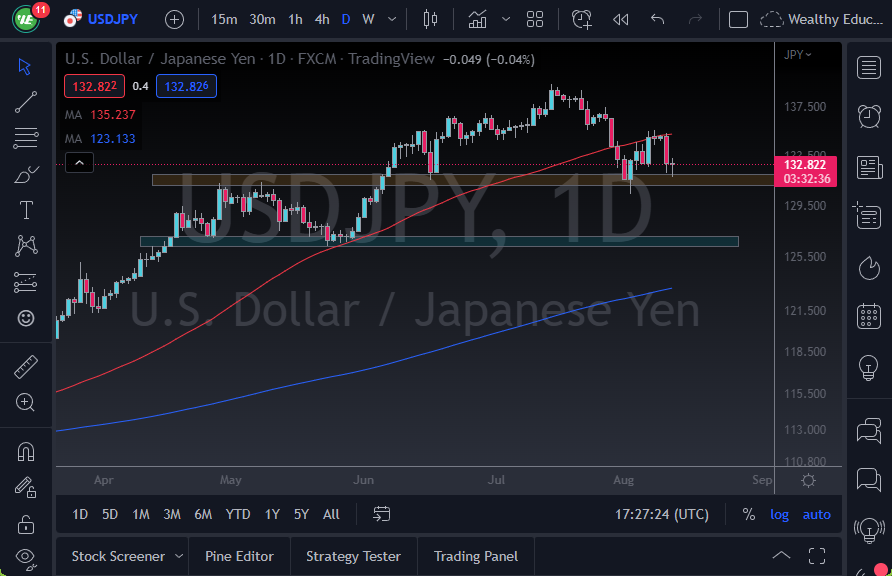Viewport: 892px width, 576px height.
Task: Switch to the 1h timeframe
Action: [x=295, y=19]
